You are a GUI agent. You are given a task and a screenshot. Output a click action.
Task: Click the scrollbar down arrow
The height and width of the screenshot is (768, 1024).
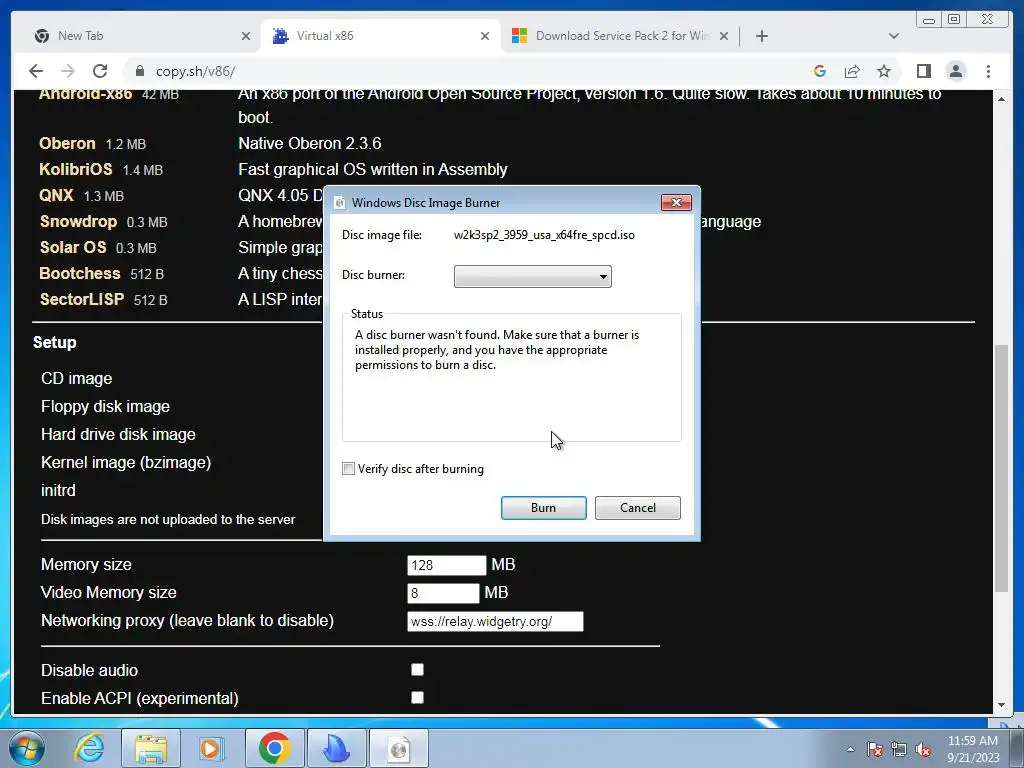(x=1001, y=705)
